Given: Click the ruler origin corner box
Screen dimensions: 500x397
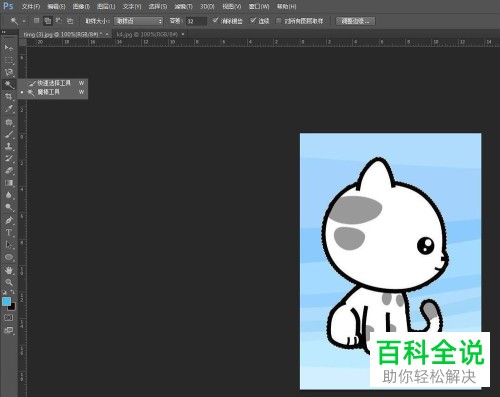Looking at the screenshot, I should coord(23,42).
